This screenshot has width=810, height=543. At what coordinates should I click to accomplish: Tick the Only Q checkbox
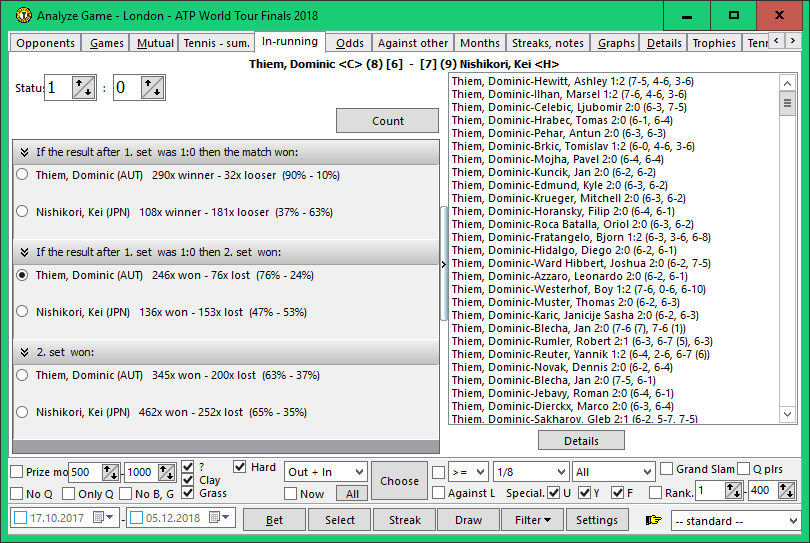pyautogui.click(x=68, y=493)
